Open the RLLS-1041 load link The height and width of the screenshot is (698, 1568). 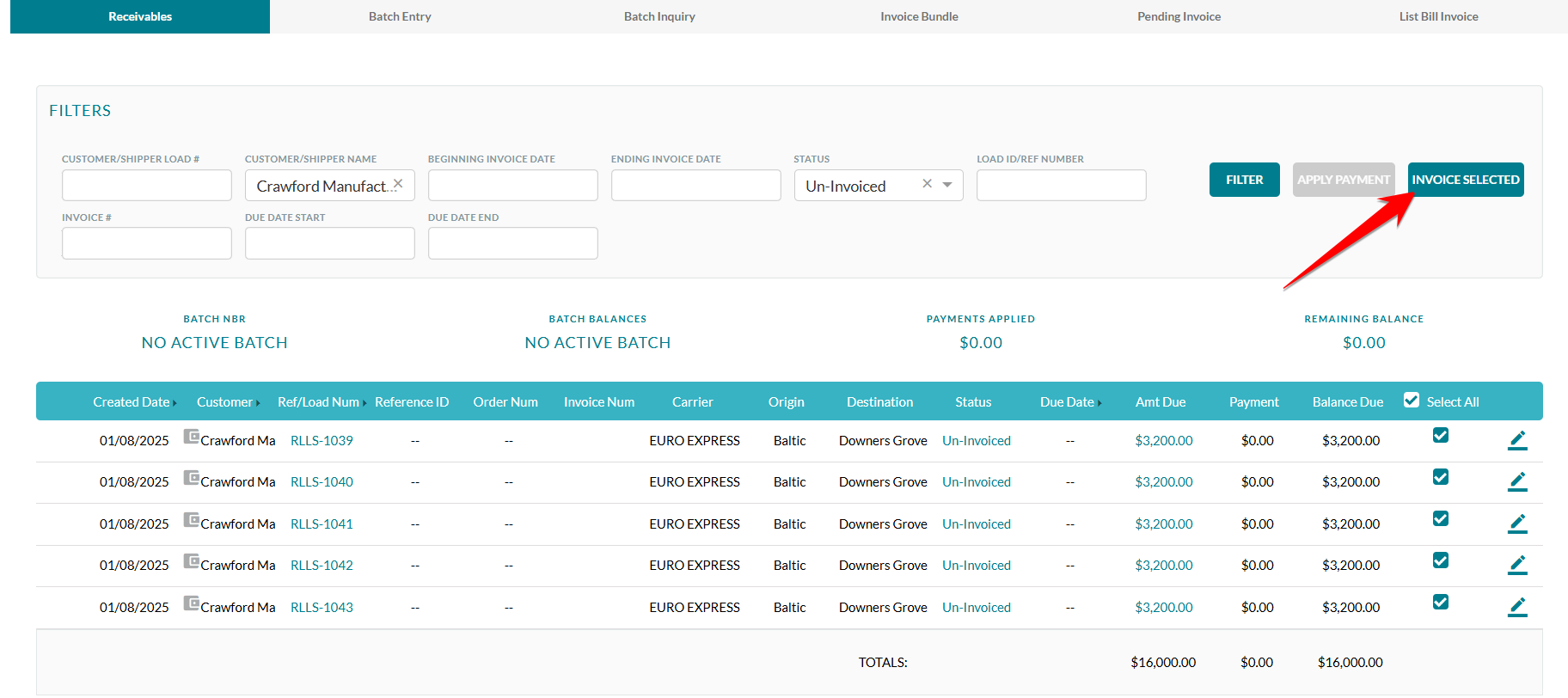point(322,524)
